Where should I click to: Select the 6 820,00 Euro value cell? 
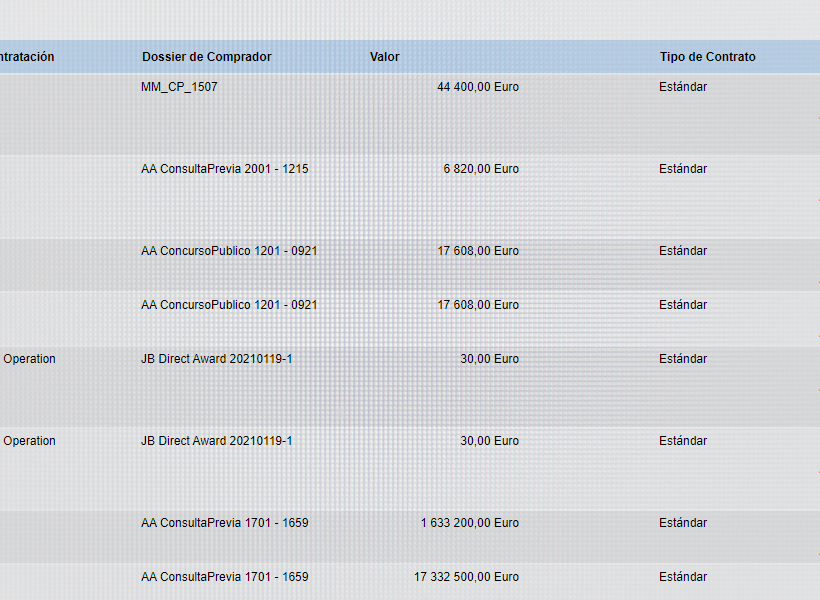(x=481, y=169)
